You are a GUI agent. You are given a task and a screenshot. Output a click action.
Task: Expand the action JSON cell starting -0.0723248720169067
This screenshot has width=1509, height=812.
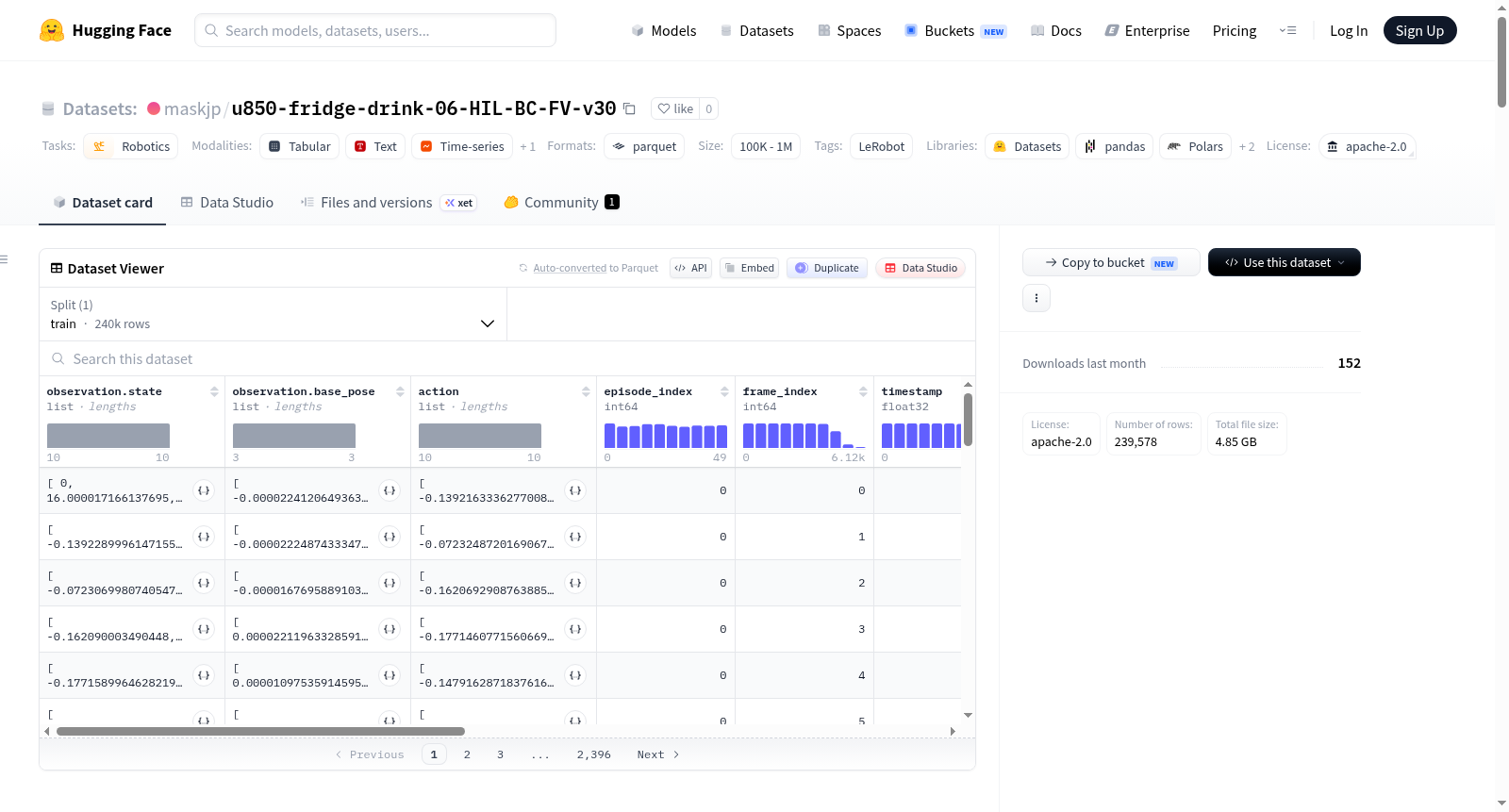(575, 537)
